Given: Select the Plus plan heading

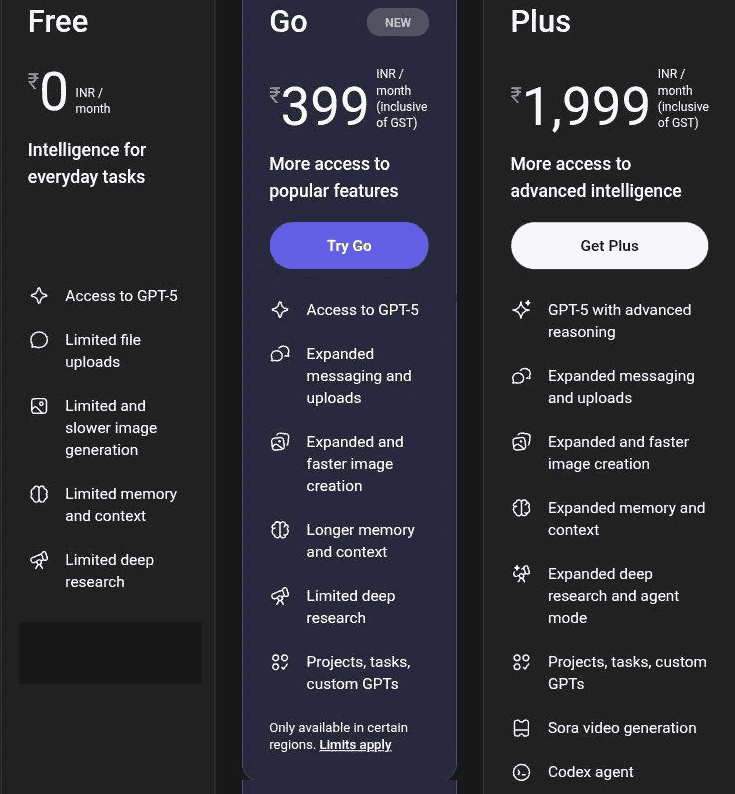Looking at the screenshot, I should tap(541, 22).
